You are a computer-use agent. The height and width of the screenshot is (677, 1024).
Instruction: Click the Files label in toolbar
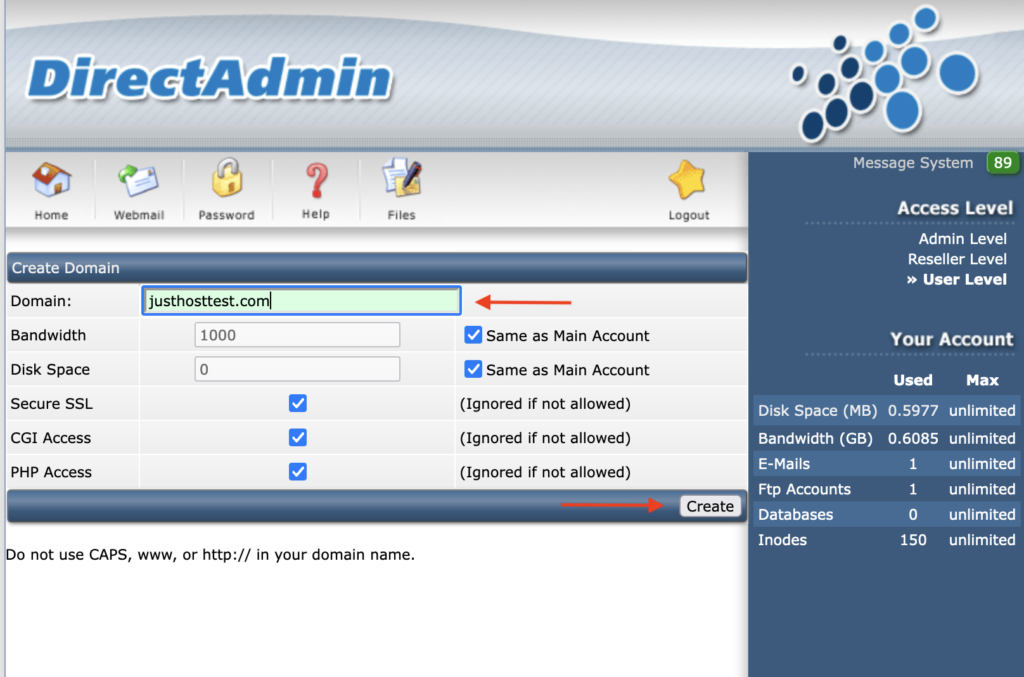[x=401, y=215]
